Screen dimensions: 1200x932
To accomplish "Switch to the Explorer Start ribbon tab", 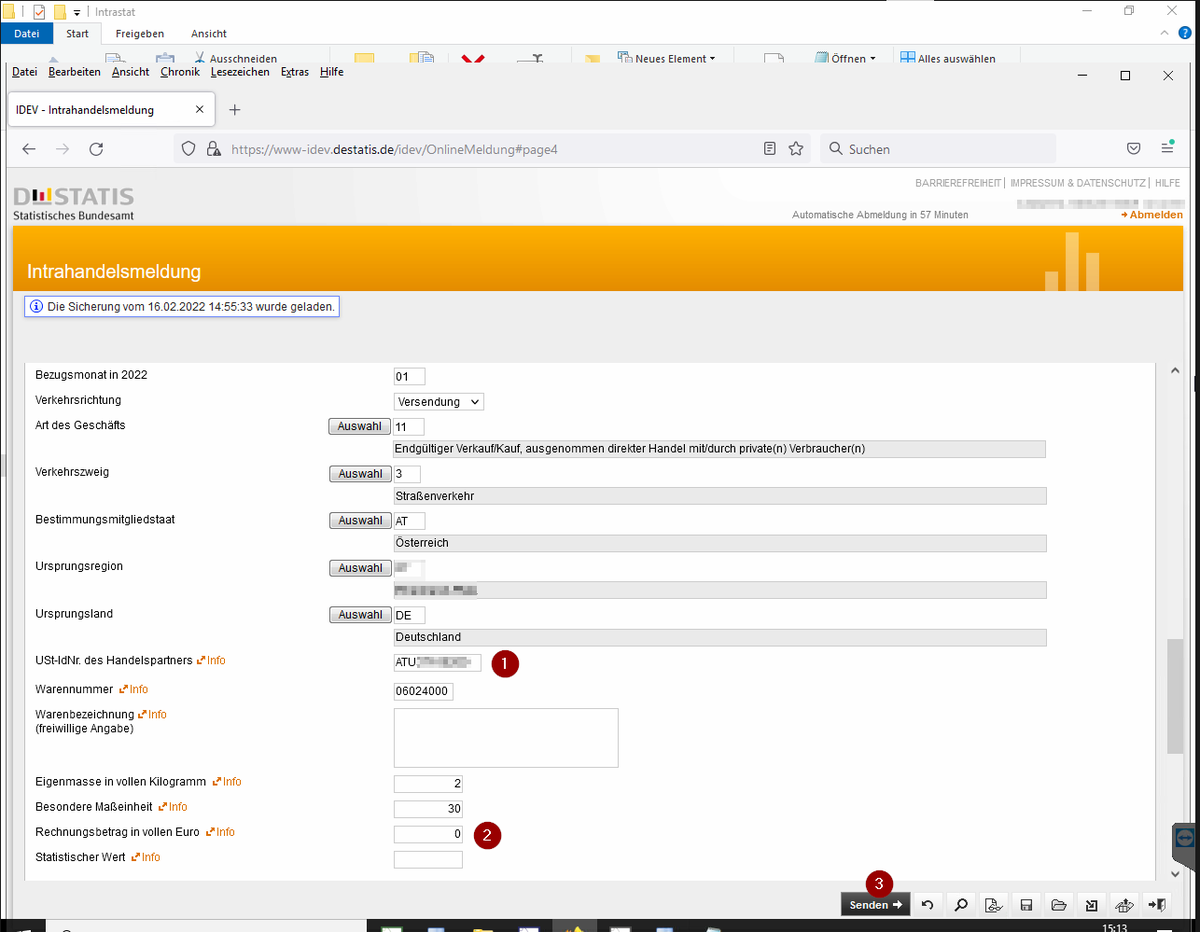I will (77, 32).
